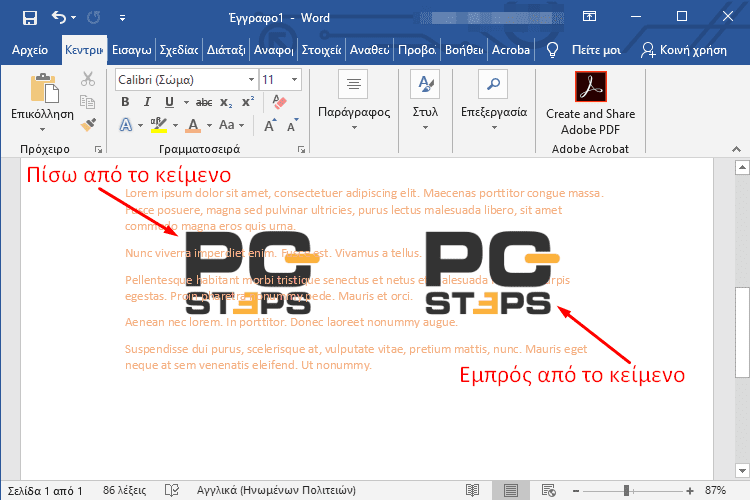Collapse the ribbon with the chevron

pos(737,150)
